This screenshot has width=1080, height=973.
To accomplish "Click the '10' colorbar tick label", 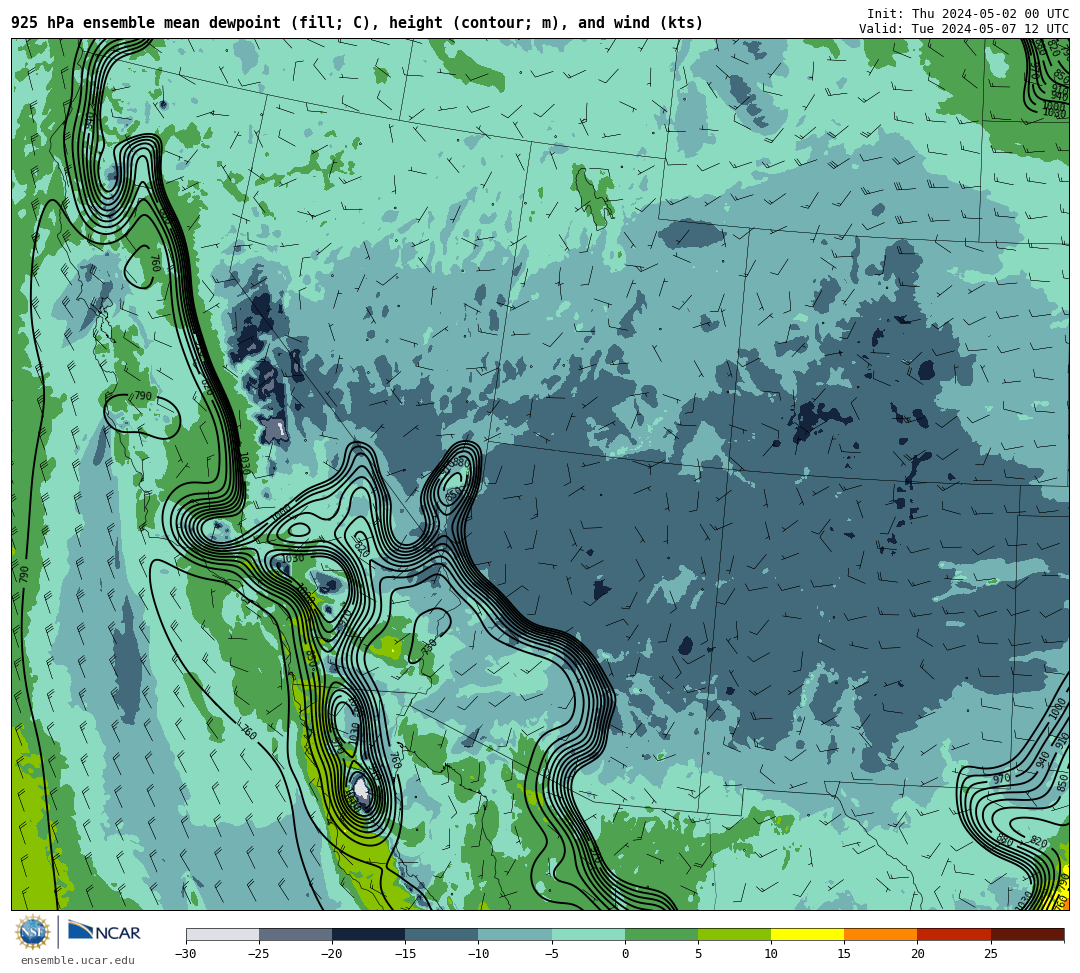I will pyautogui.click(x=771, y=954).
